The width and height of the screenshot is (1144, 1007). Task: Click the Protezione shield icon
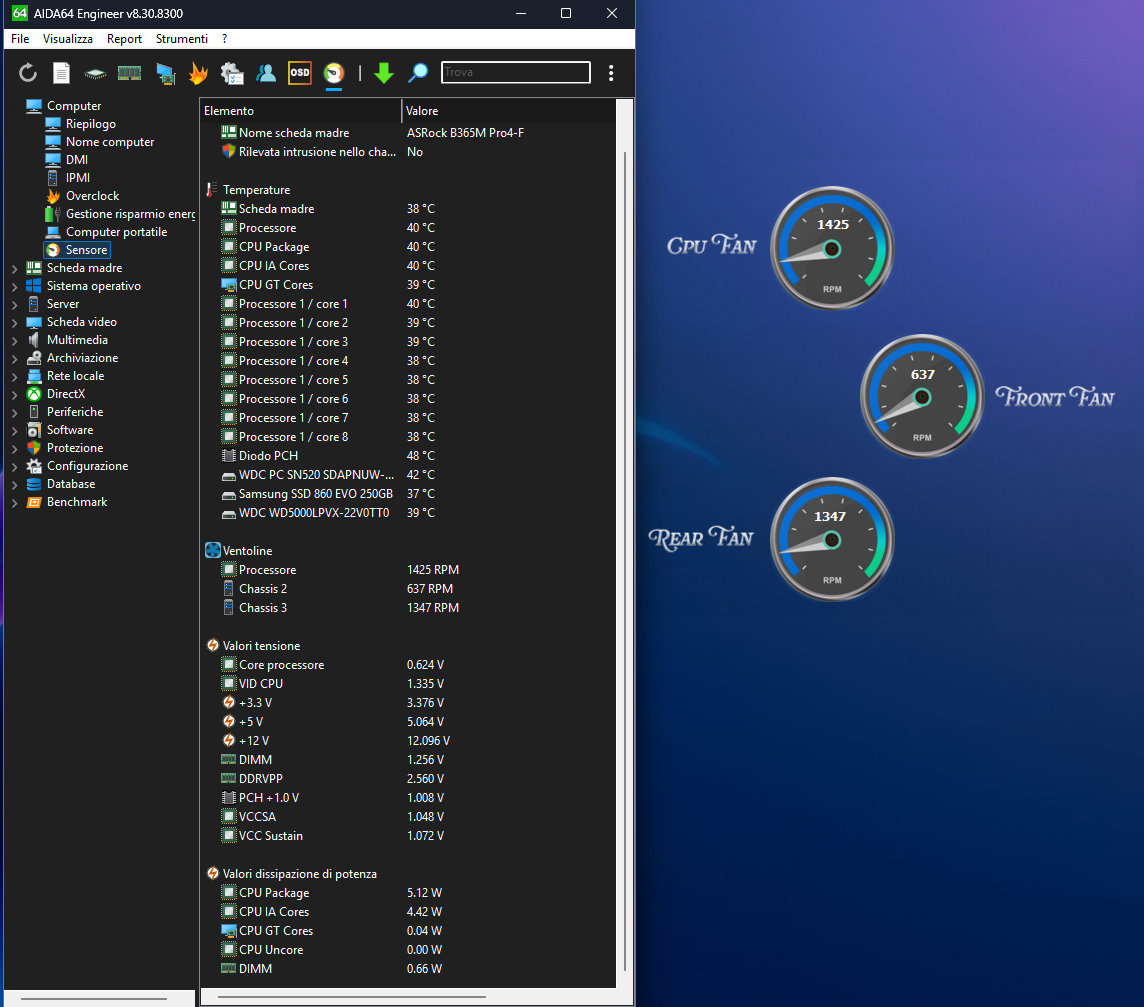[34, 448]
